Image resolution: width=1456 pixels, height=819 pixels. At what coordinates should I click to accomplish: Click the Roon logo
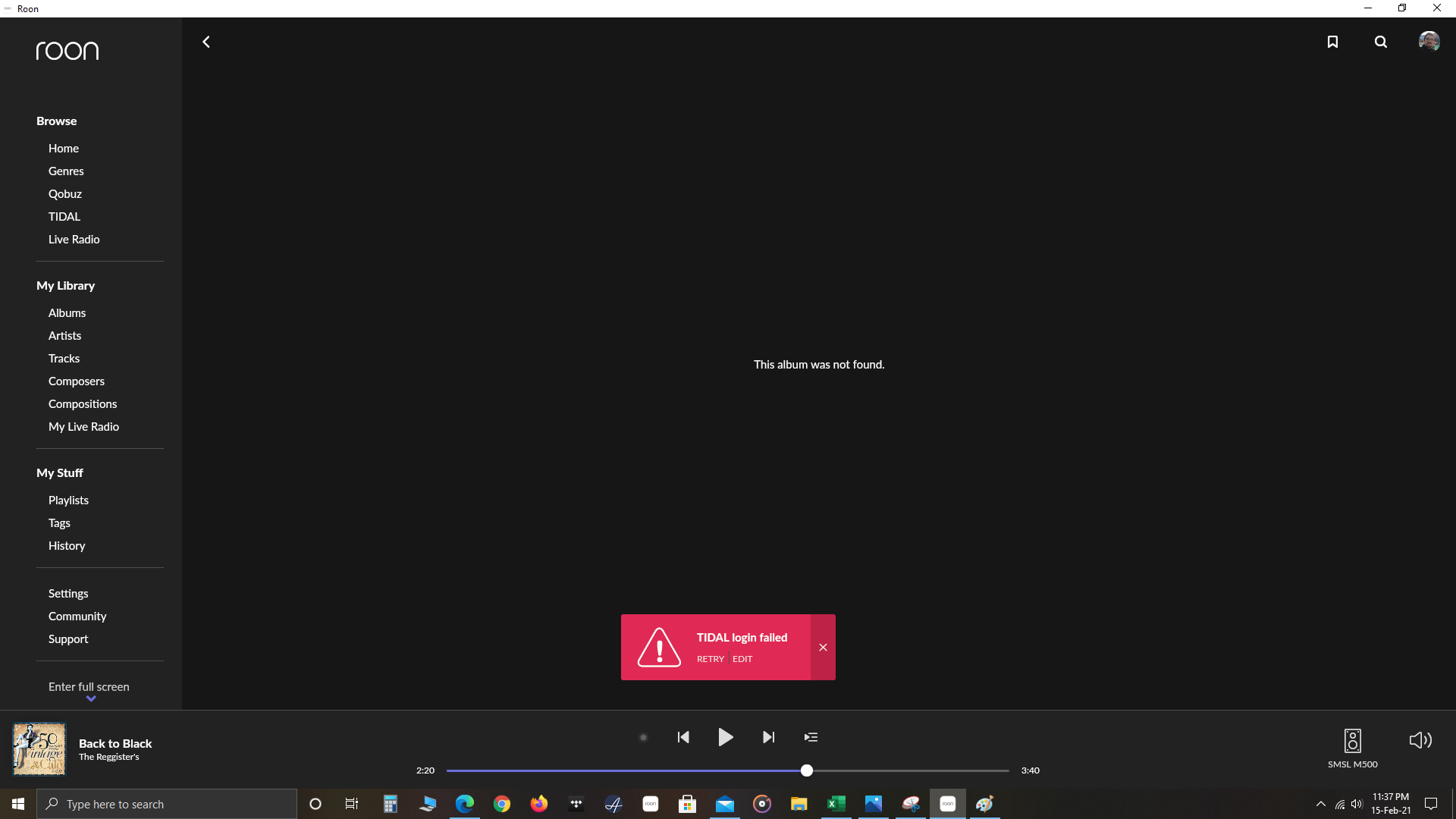pyautogui.click(x=67, y=50)
